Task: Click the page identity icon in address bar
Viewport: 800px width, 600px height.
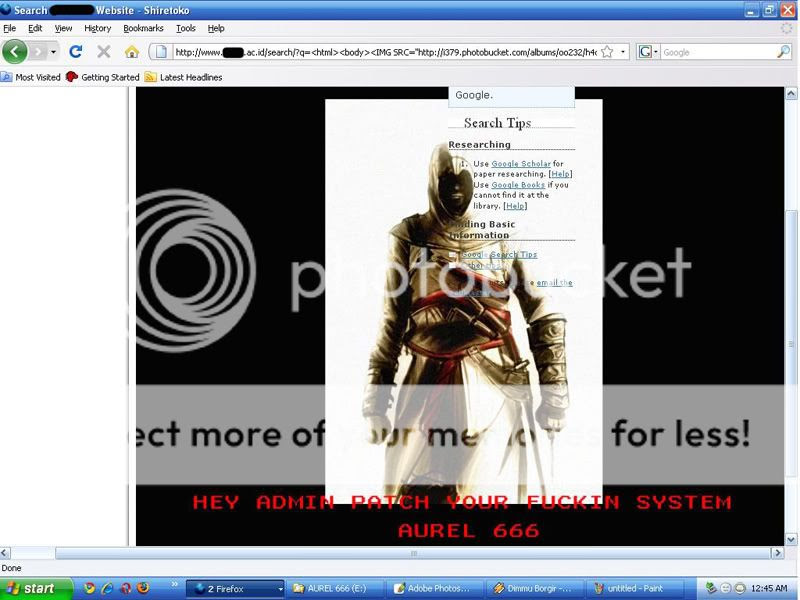Action: click(161, 52)
